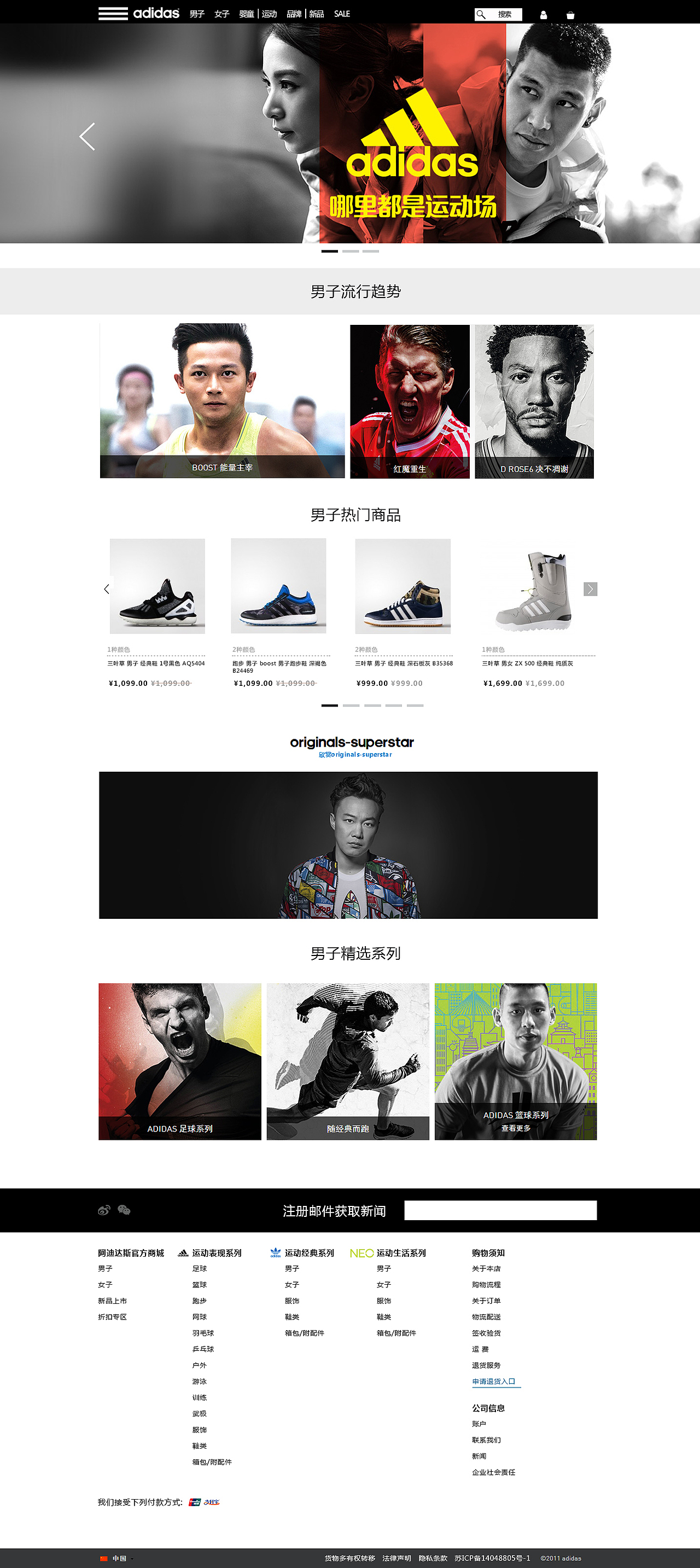The height and width of the screenshot is (1568, 700).
Task: Open the 女子 navigation menu
Action: pos(221,14)
